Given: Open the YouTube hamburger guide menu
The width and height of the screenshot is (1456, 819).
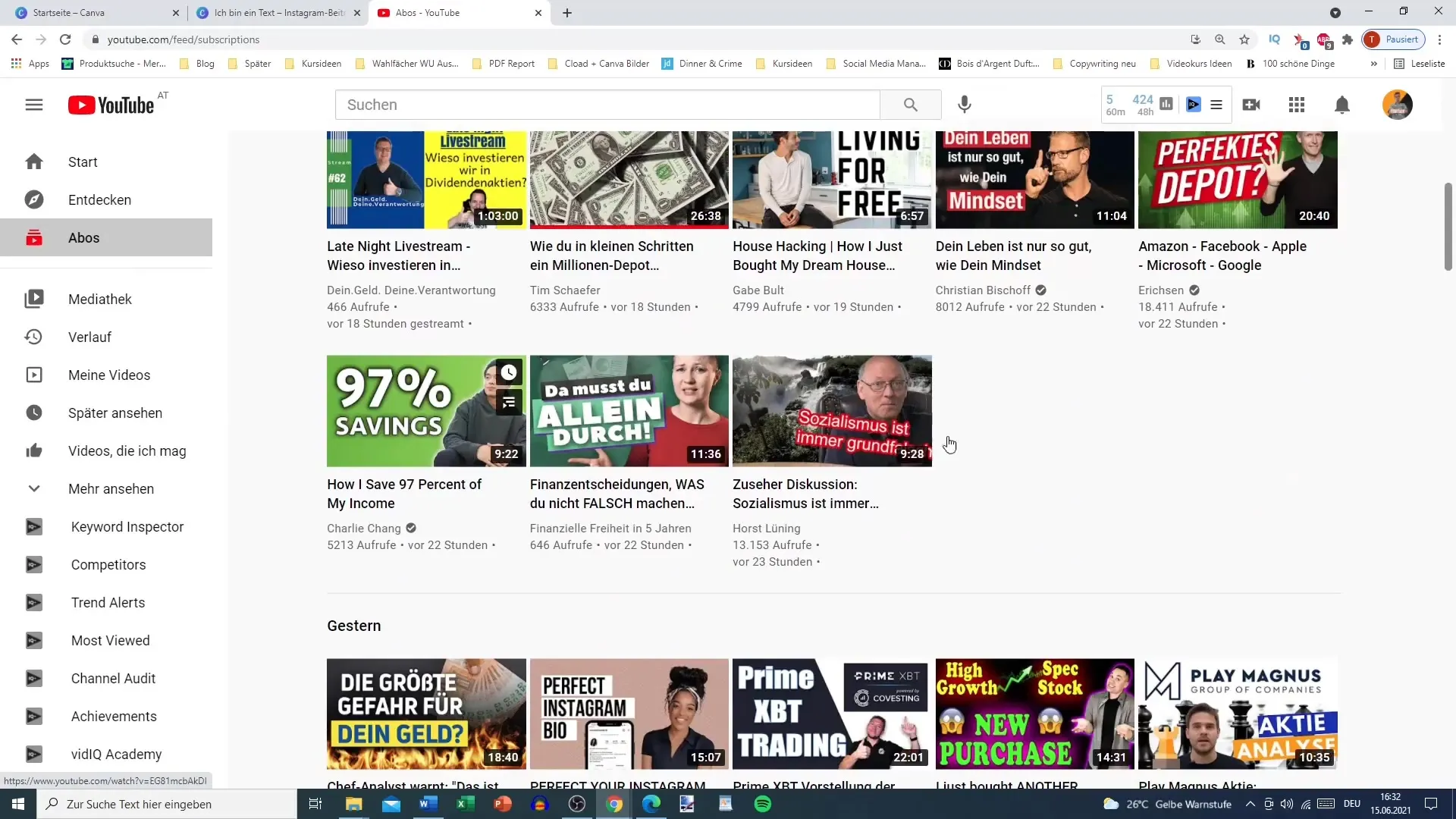Looking at the screenshot, I should pos(34,105).
